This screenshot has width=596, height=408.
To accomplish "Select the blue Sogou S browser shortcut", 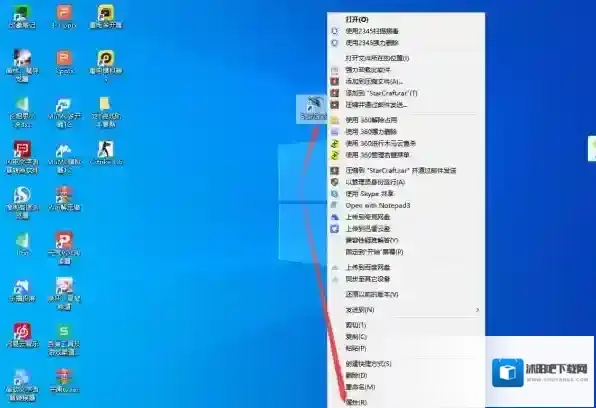I will (x=22, y=203).
